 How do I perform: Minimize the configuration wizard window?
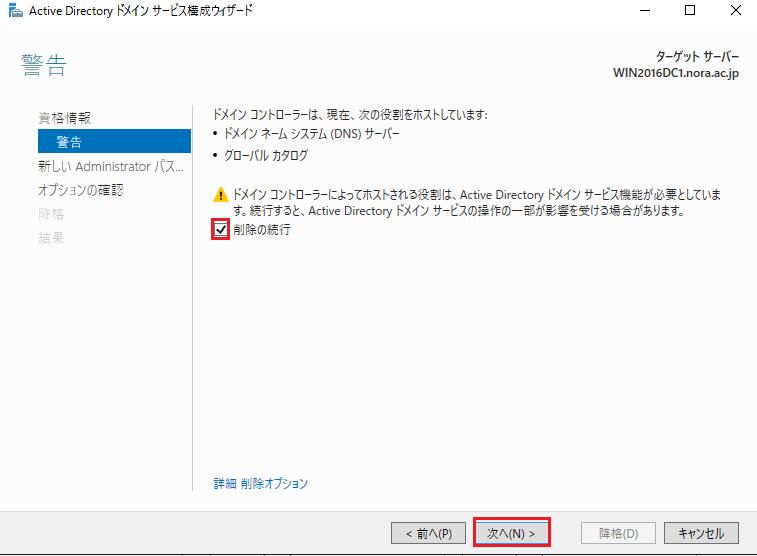pos(645,10)
